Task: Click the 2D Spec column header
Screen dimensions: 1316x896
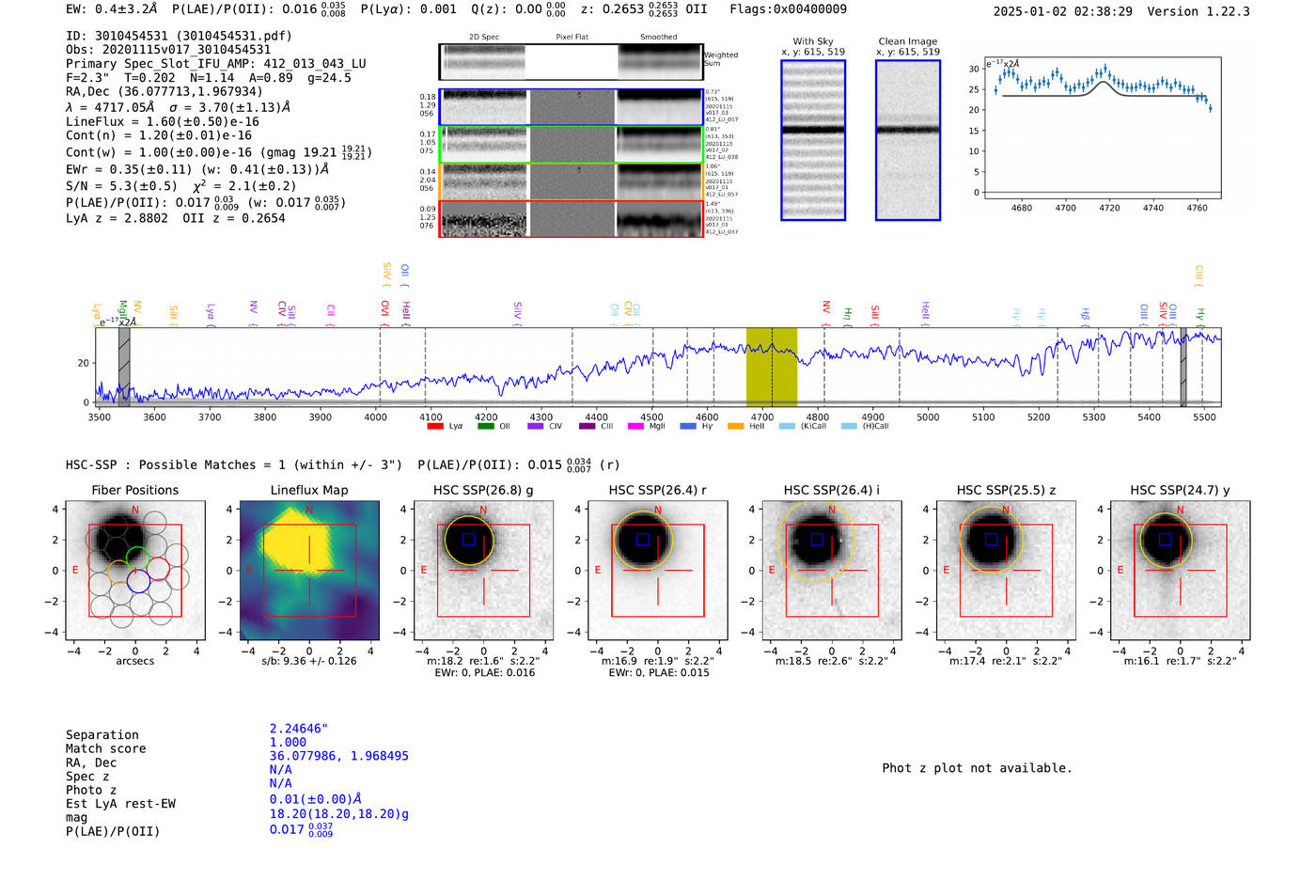Action: (483, 38)
